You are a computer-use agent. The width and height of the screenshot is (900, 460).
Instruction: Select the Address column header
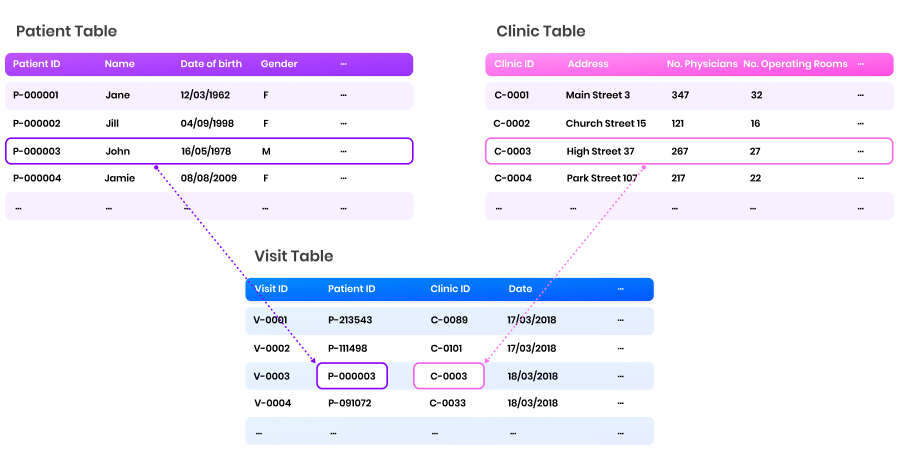pos(588,64)
